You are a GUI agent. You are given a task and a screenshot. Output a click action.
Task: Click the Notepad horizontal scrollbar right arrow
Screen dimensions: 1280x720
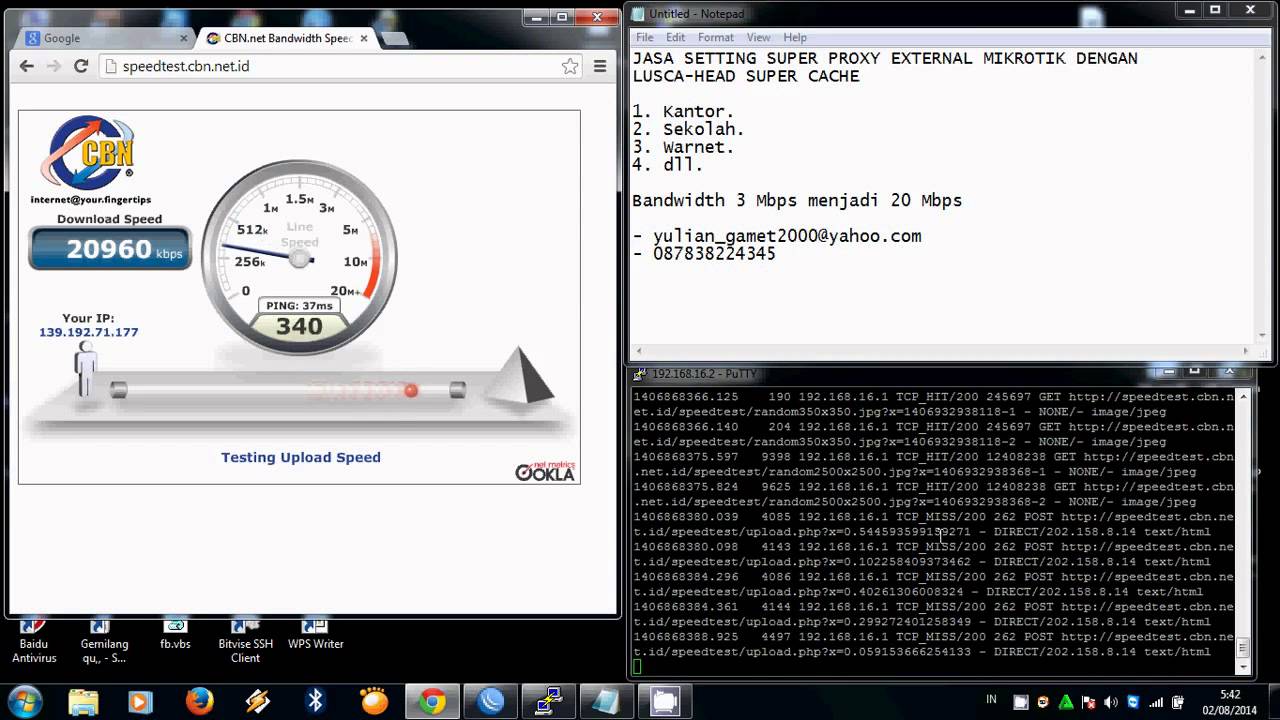(1246, 351)
